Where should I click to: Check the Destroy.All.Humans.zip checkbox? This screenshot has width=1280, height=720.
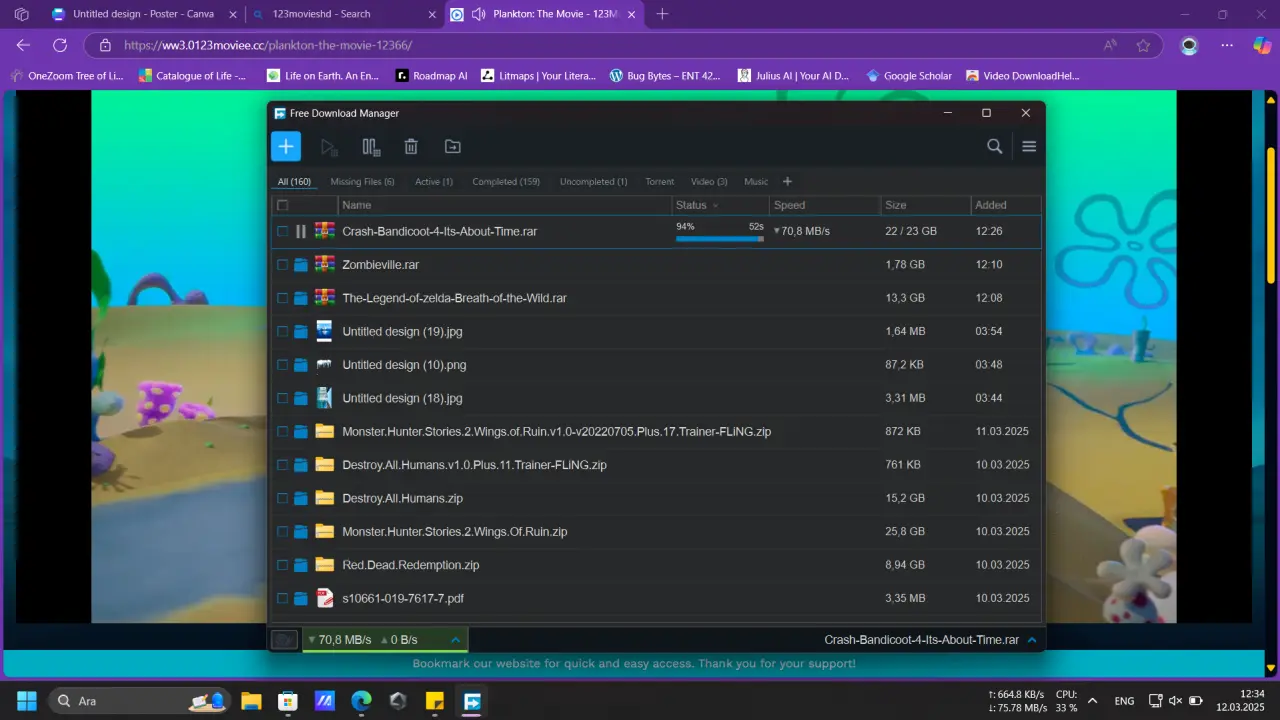click(x=283, y=498)
